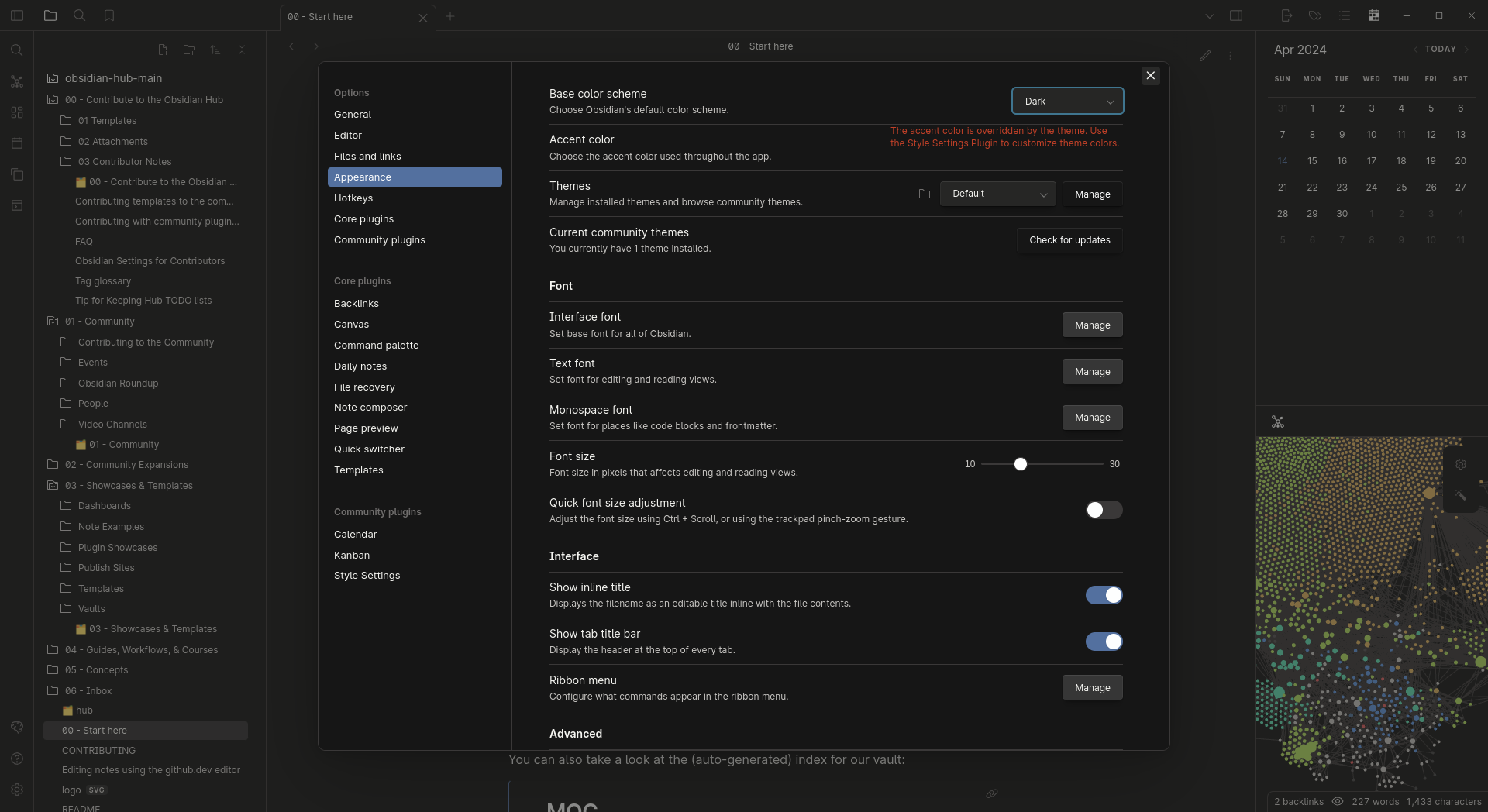Open the 'Tag glossary' note
The height and width of the screenshot is (812, 1488).
point(103,281)
